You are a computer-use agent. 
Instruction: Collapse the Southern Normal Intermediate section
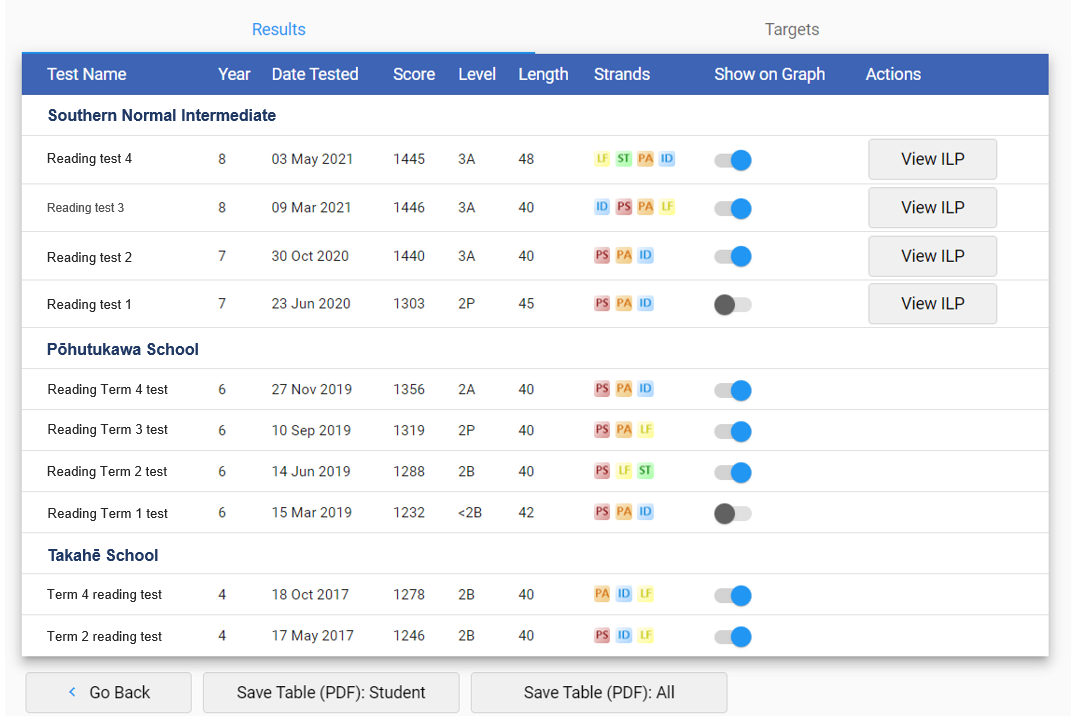pos(161,115)
